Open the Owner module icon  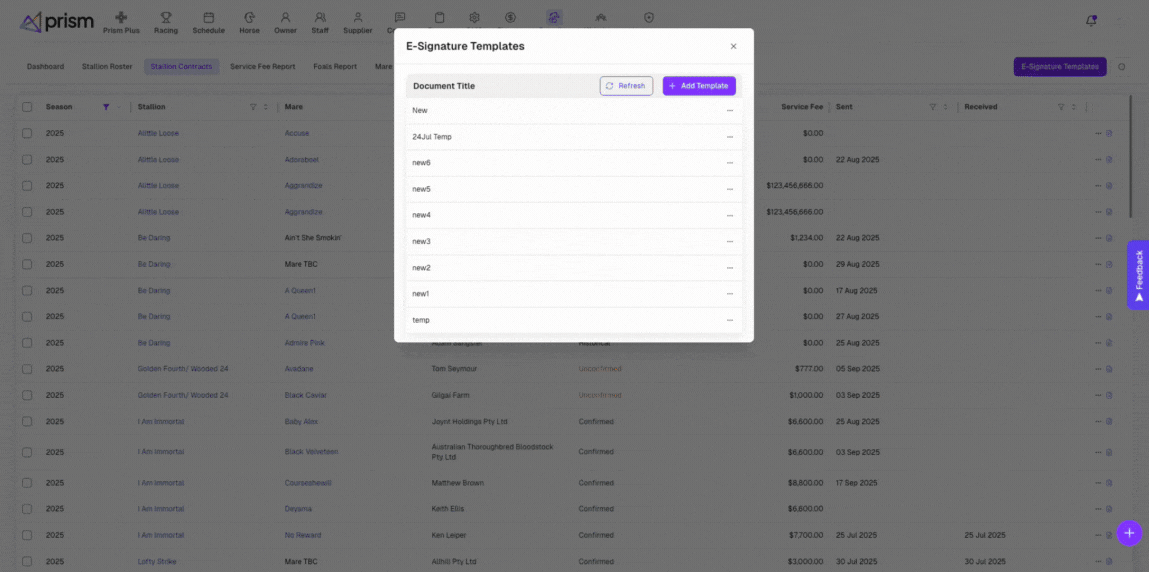click(x=286, y=18)
